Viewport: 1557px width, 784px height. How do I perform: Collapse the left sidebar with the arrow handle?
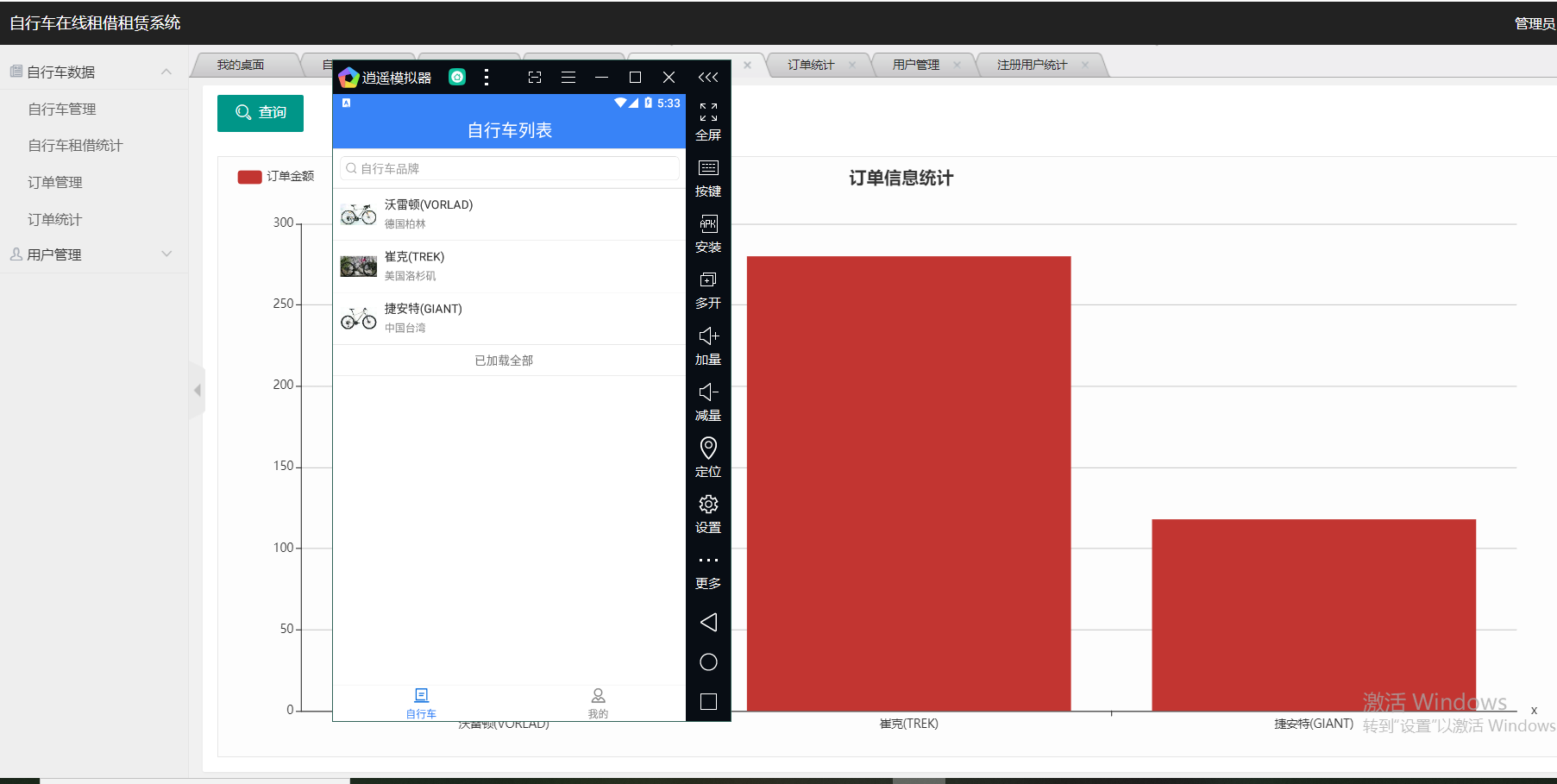click(x=198, y=391)
